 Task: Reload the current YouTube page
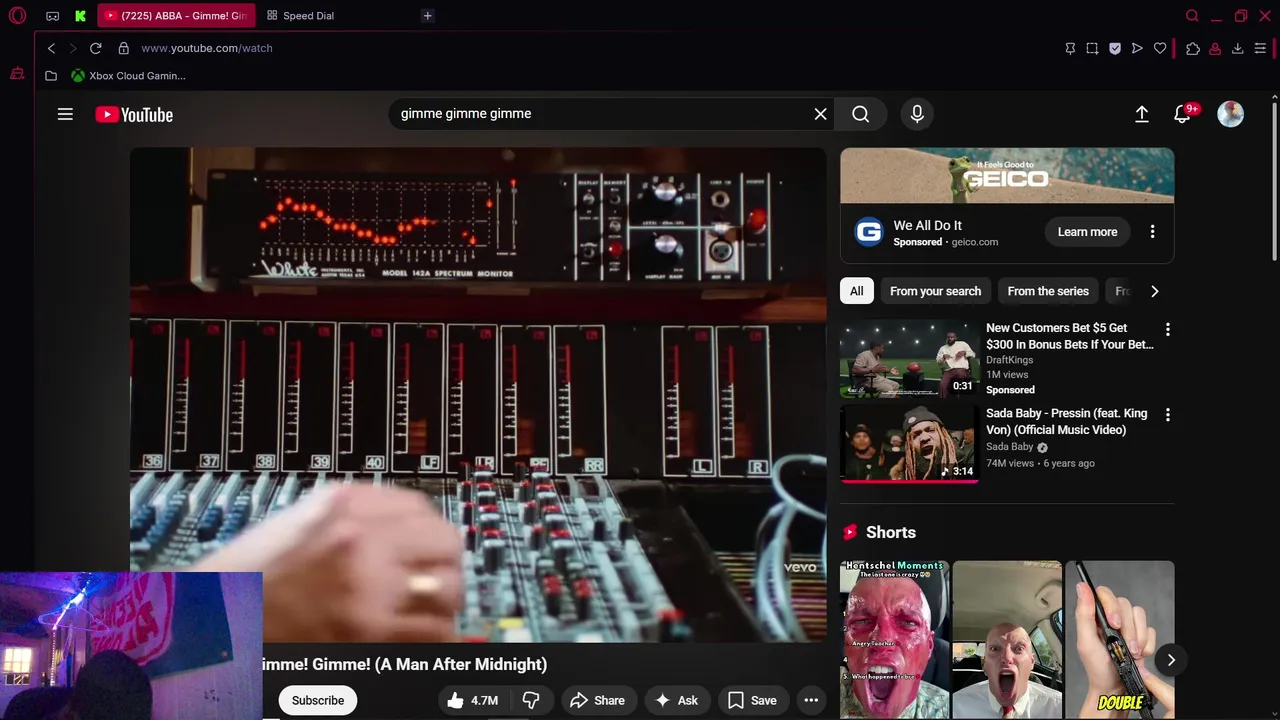pos(96,48)
